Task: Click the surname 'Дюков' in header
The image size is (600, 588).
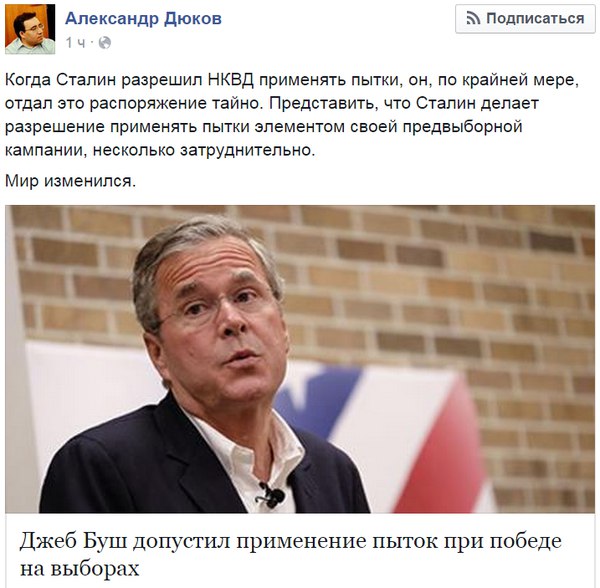Action: (193, 18)
